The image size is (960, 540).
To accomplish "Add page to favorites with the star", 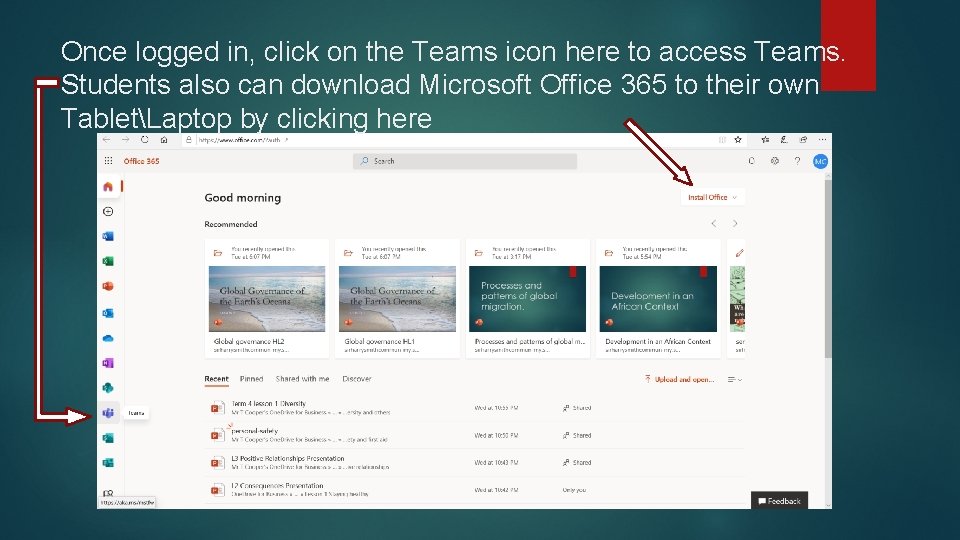I will pyautogui.click(x=738, y=140).
